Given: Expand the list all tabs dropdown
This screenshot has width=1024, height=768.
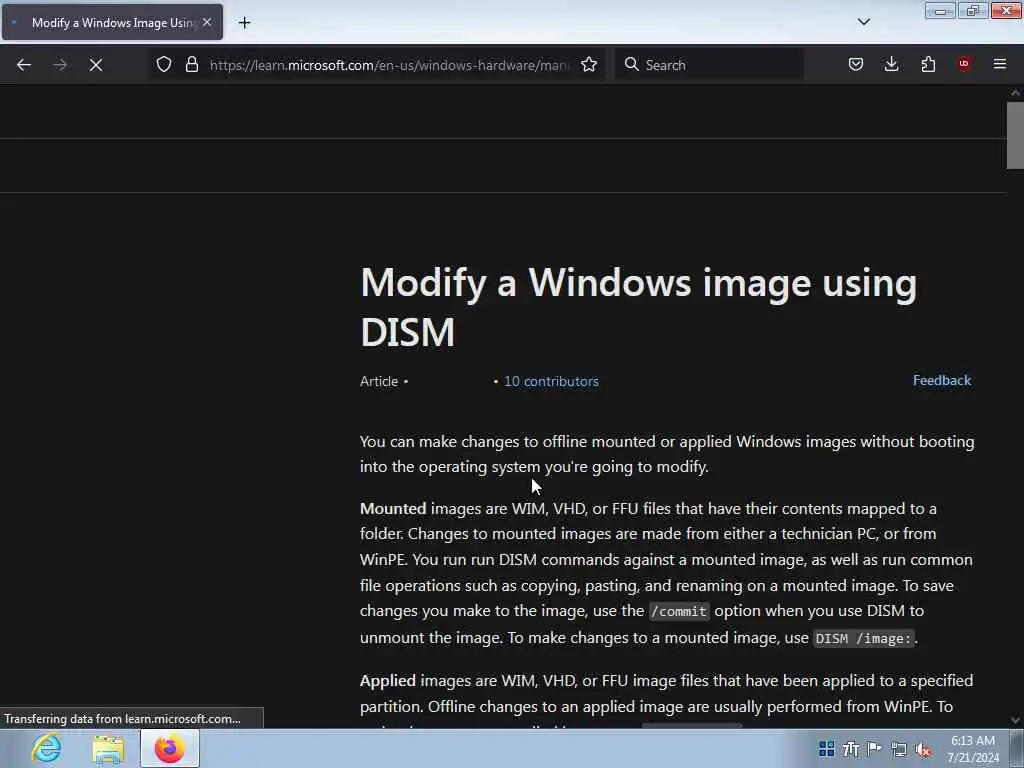Looking at the screenshot, I should point(863,22).
